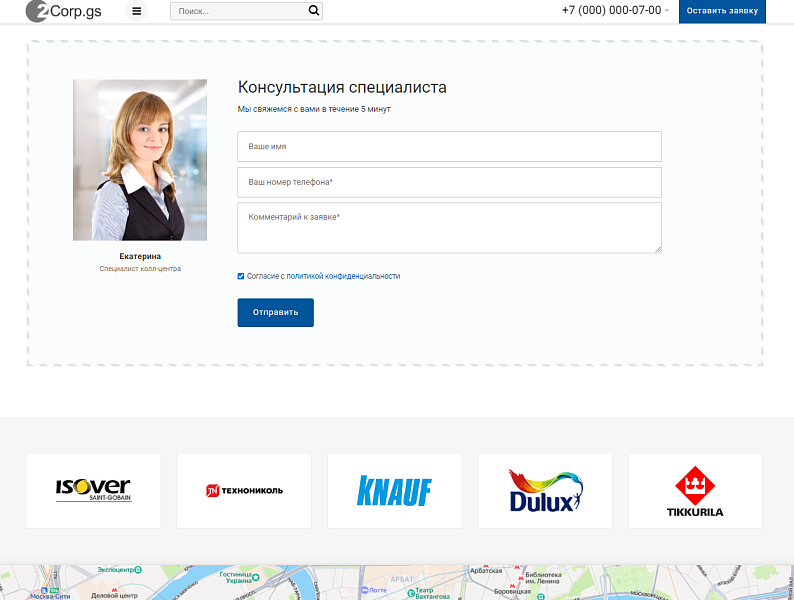Select the Технониколь brand logo
Viewport: 794px width, 600px height.
point(244,490)
